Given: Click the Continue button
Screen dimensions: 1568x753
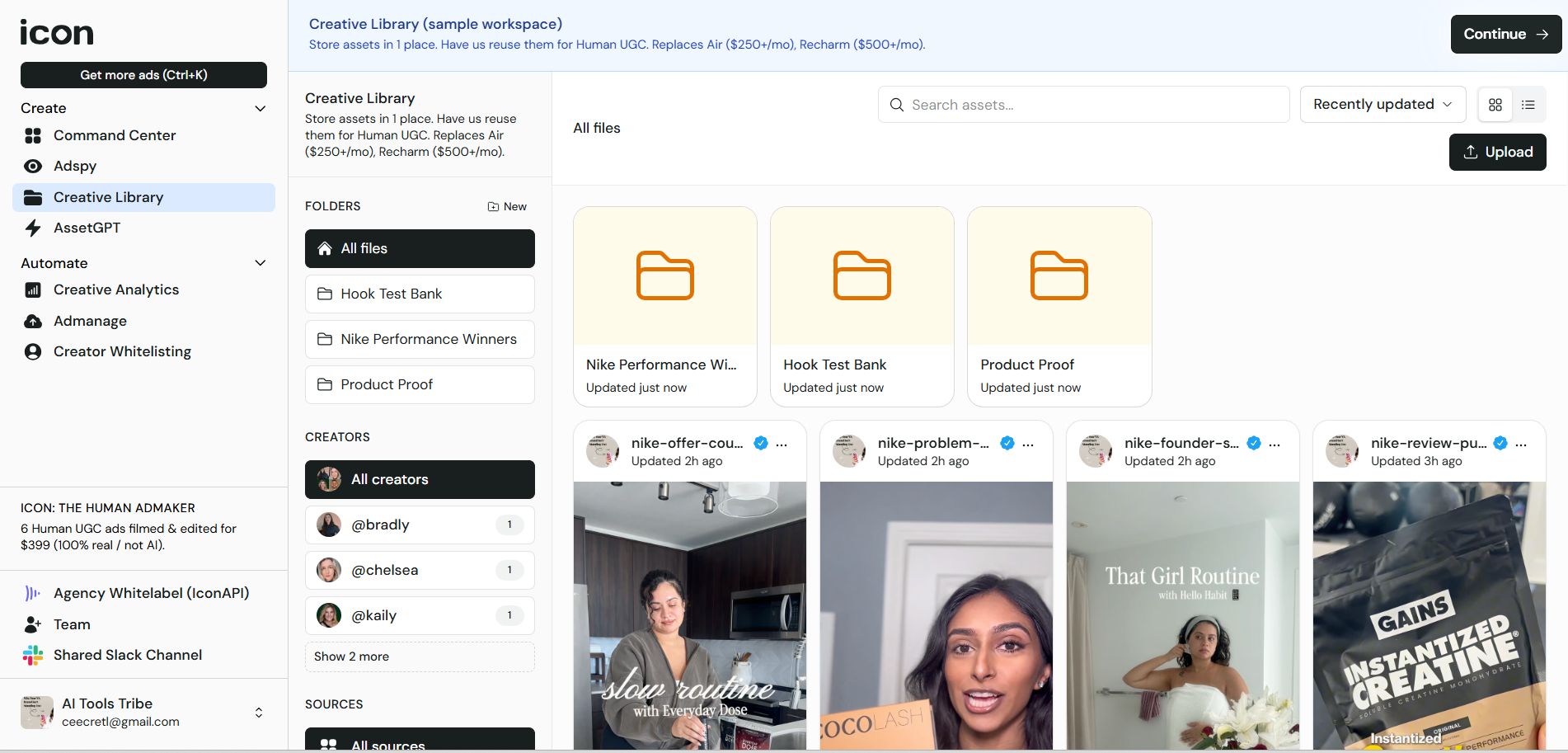Looking at the screenshot, I should coord(1505,34).
